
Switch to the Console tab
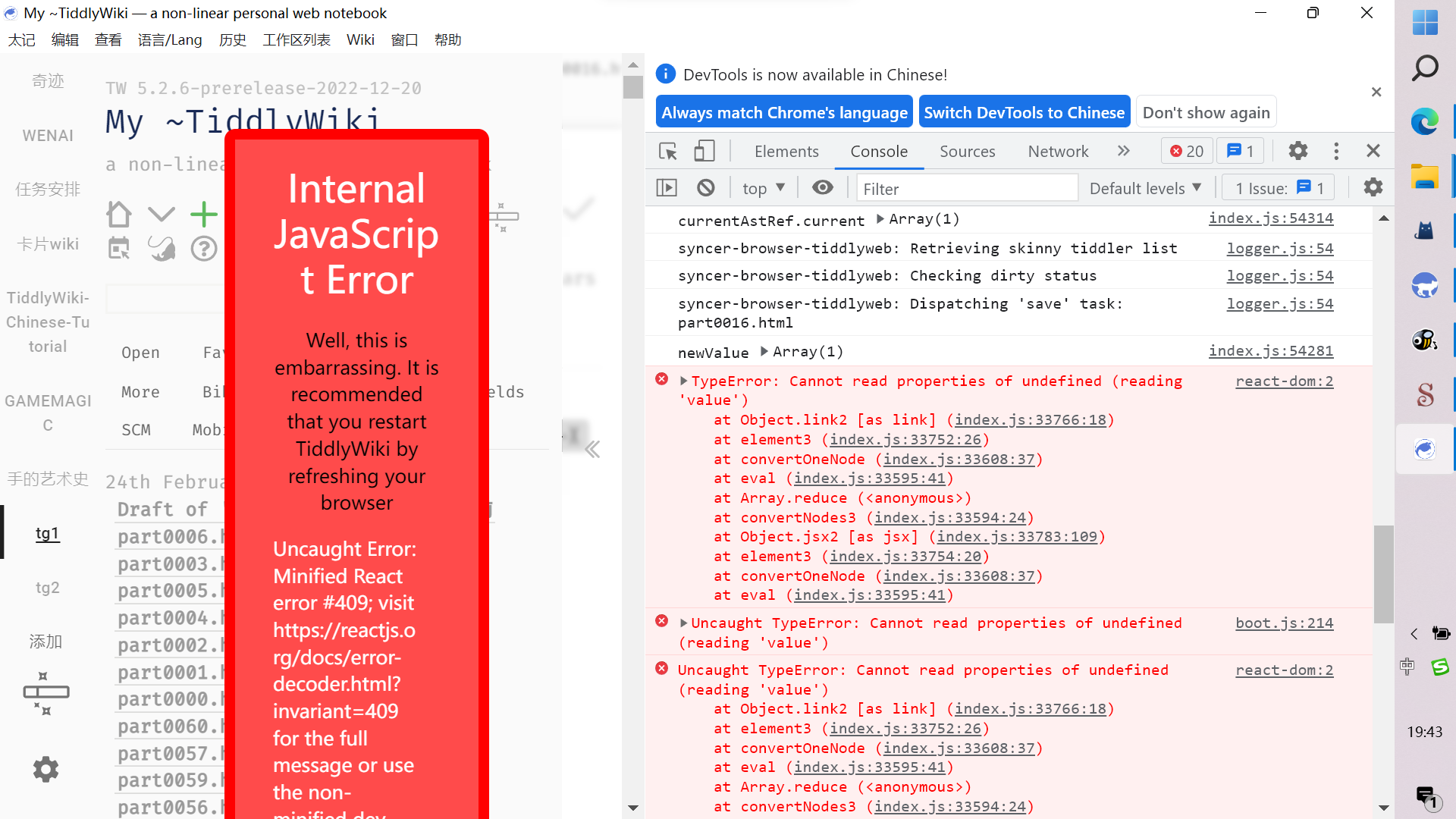pyautogui.click(x=879, y=151)
